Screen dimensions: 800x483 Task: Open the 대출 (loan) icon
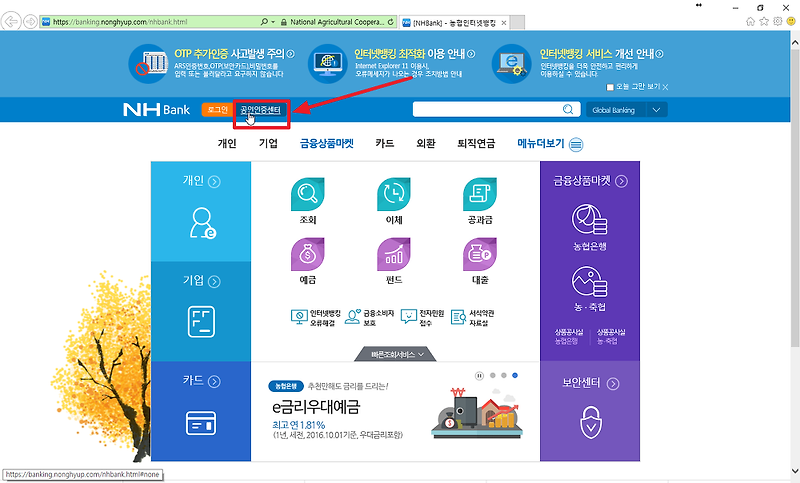(480, 254)
